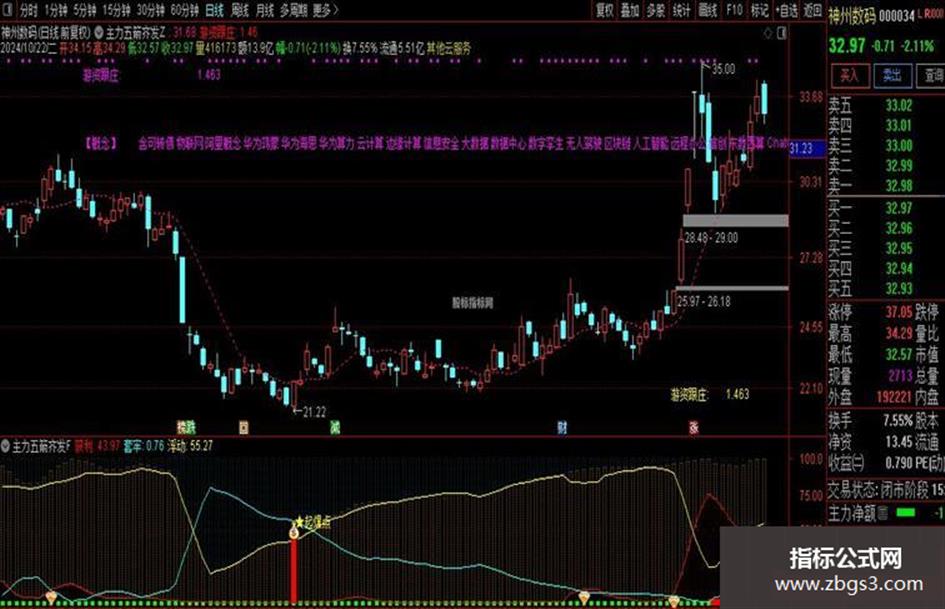Viewport: 945px width, 609px height.
Task: Select the 月线 monthly chart tab
Action: [x=265, y=10]
